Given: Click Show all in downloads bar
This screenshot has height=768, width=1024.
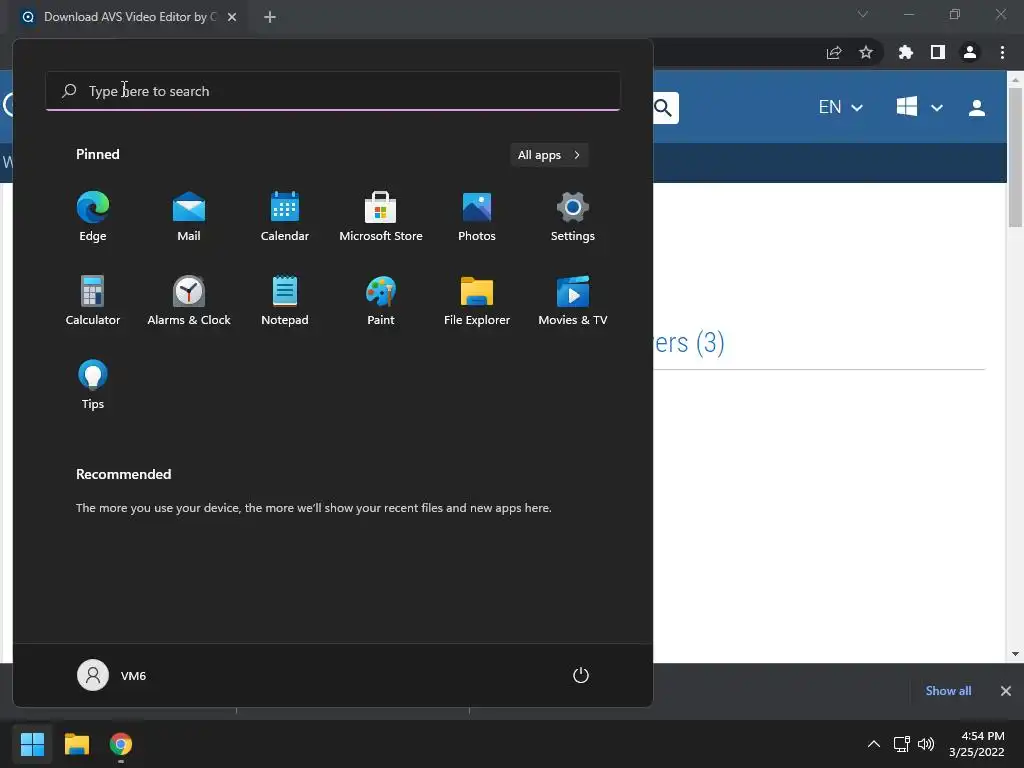Looking at the screenshot, I should (948, 691).
